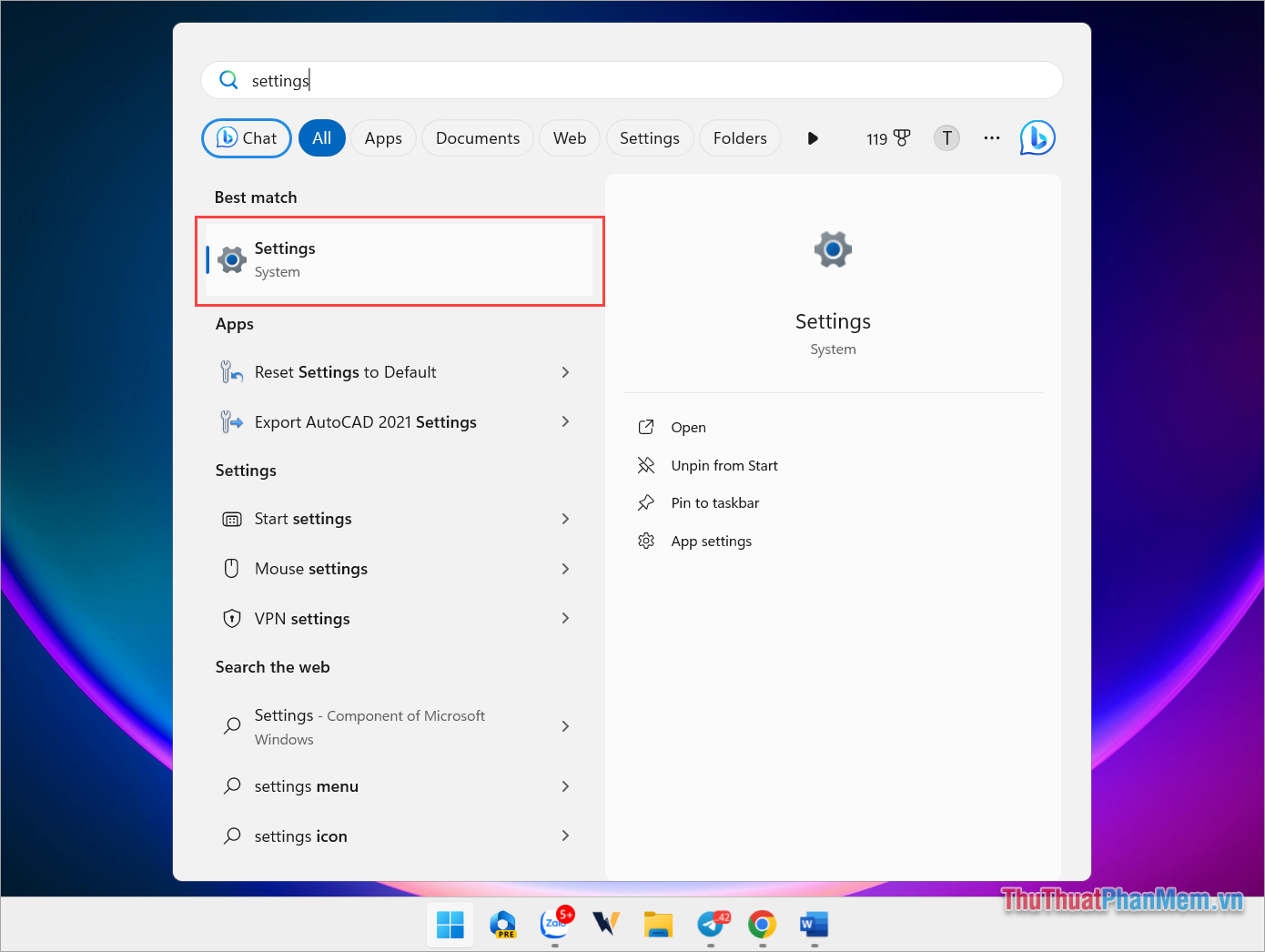The image size is (1265, 952).
Task: Click the magnifying glass icon in the search bar
Action: click(228, 80)
